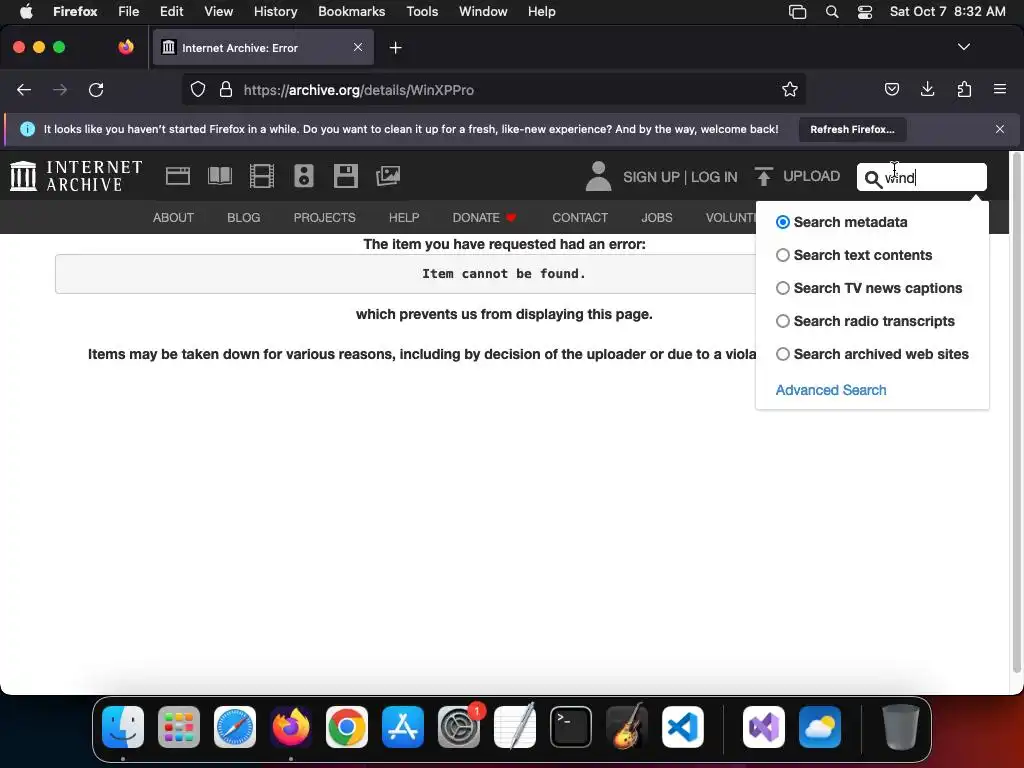
Task: Open the CONTACT link
Action: point(580,217)
